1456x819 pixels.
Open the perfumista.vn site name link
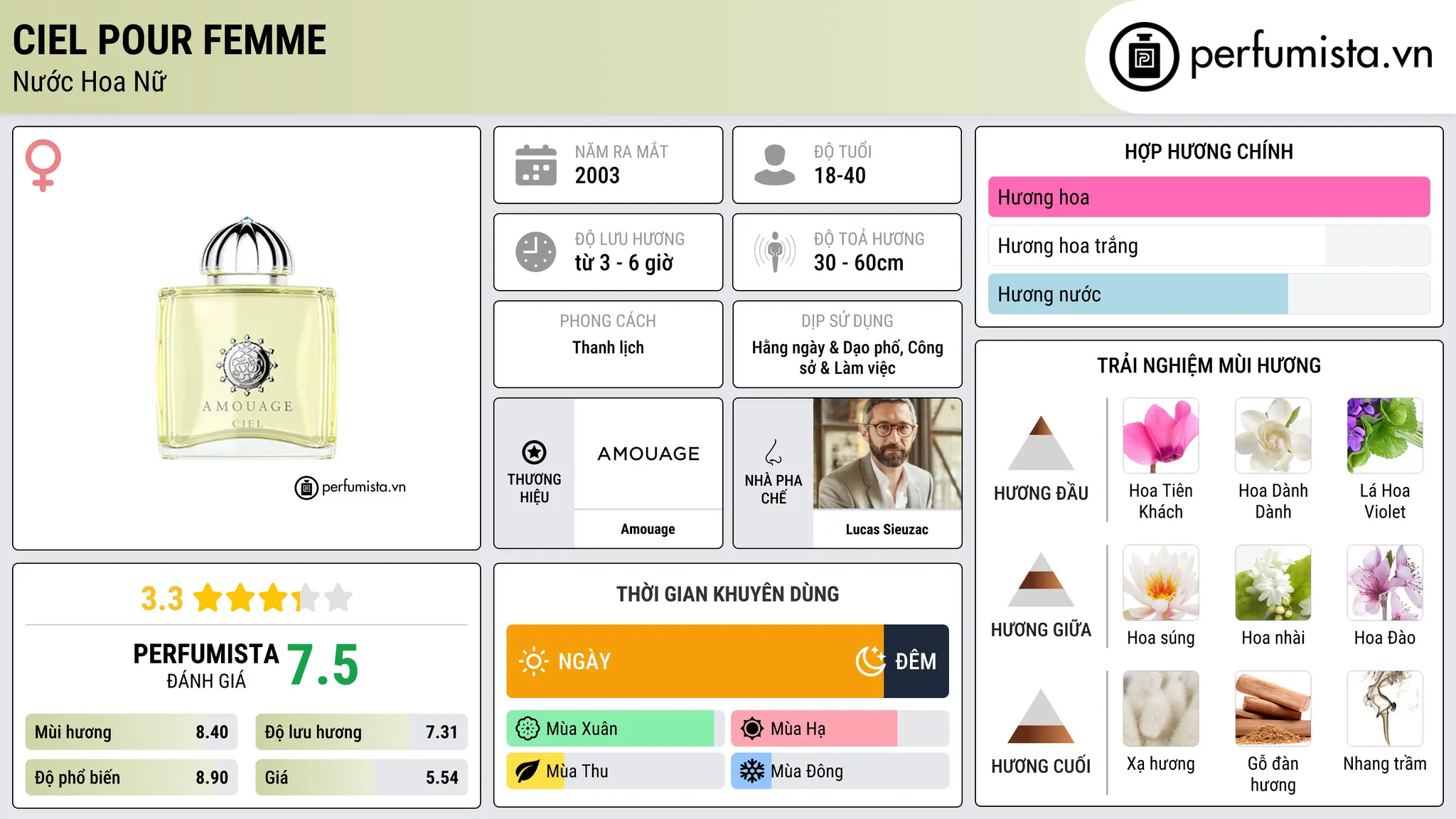[1311, 54]
